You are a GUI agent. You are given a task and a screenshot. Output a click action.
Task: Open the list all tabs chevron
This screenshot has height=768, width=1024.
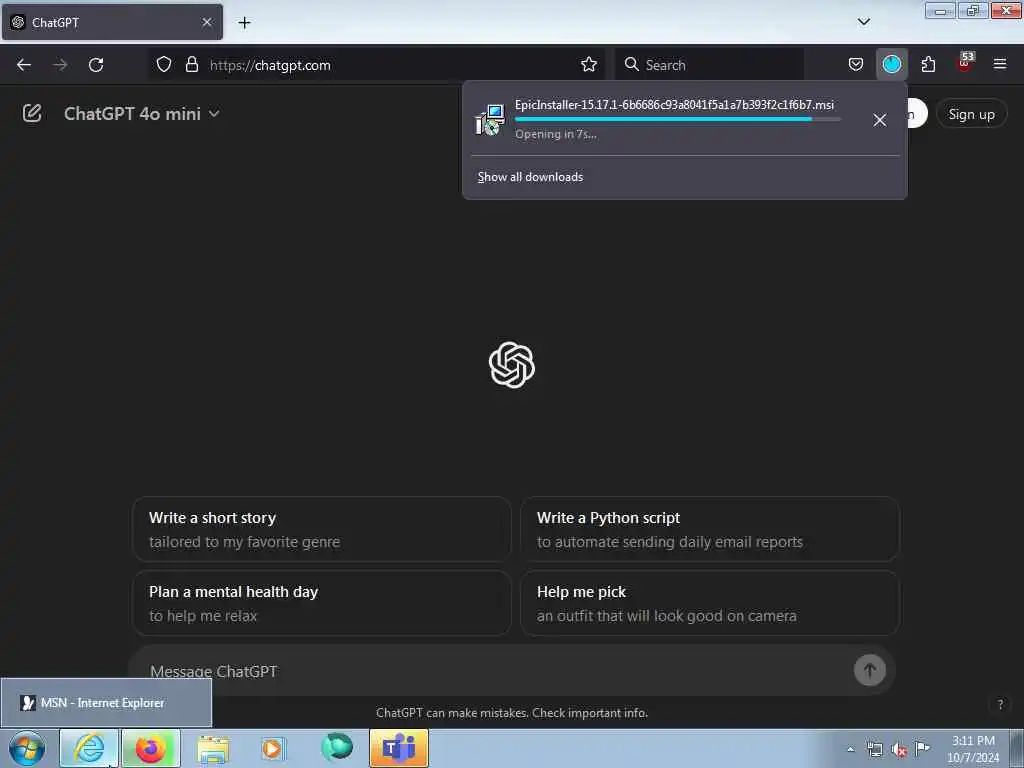[x=863, y=22]
